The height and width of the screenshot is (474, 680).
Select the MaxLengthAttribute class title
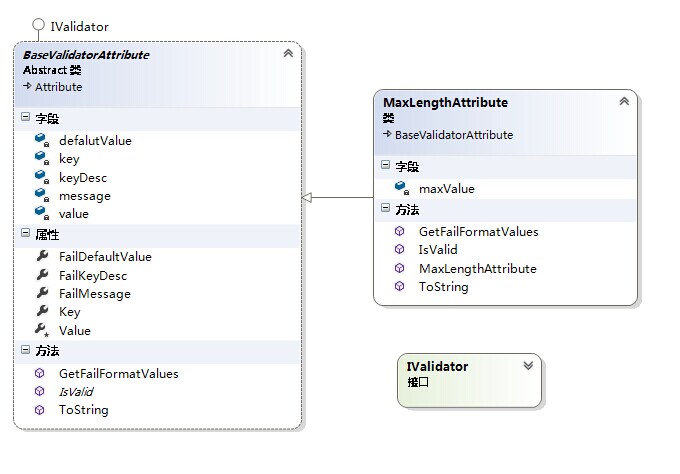[x=445, y=103]
